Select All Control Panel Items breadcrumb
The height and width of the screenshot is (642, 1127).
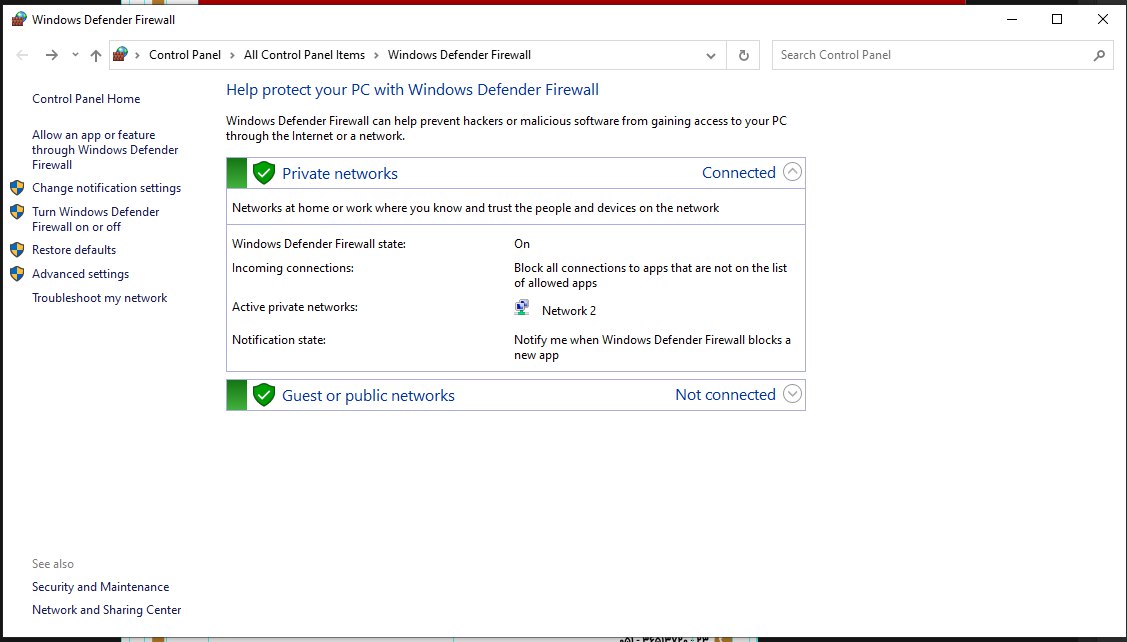point(304,55)
